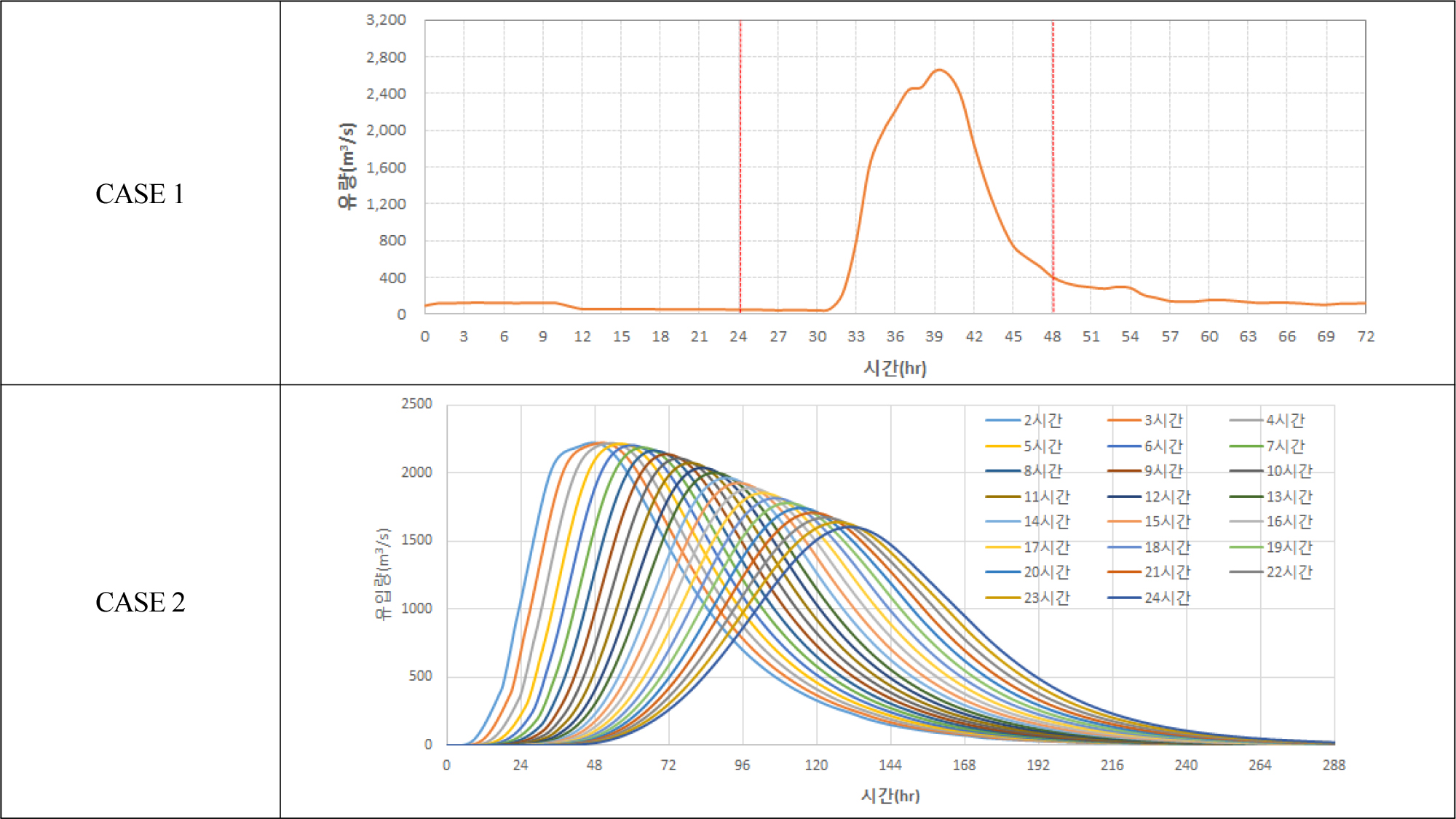Click the 72 x-axis label in CASE 1
The image size is (1456, 819).
[1366, 336]
